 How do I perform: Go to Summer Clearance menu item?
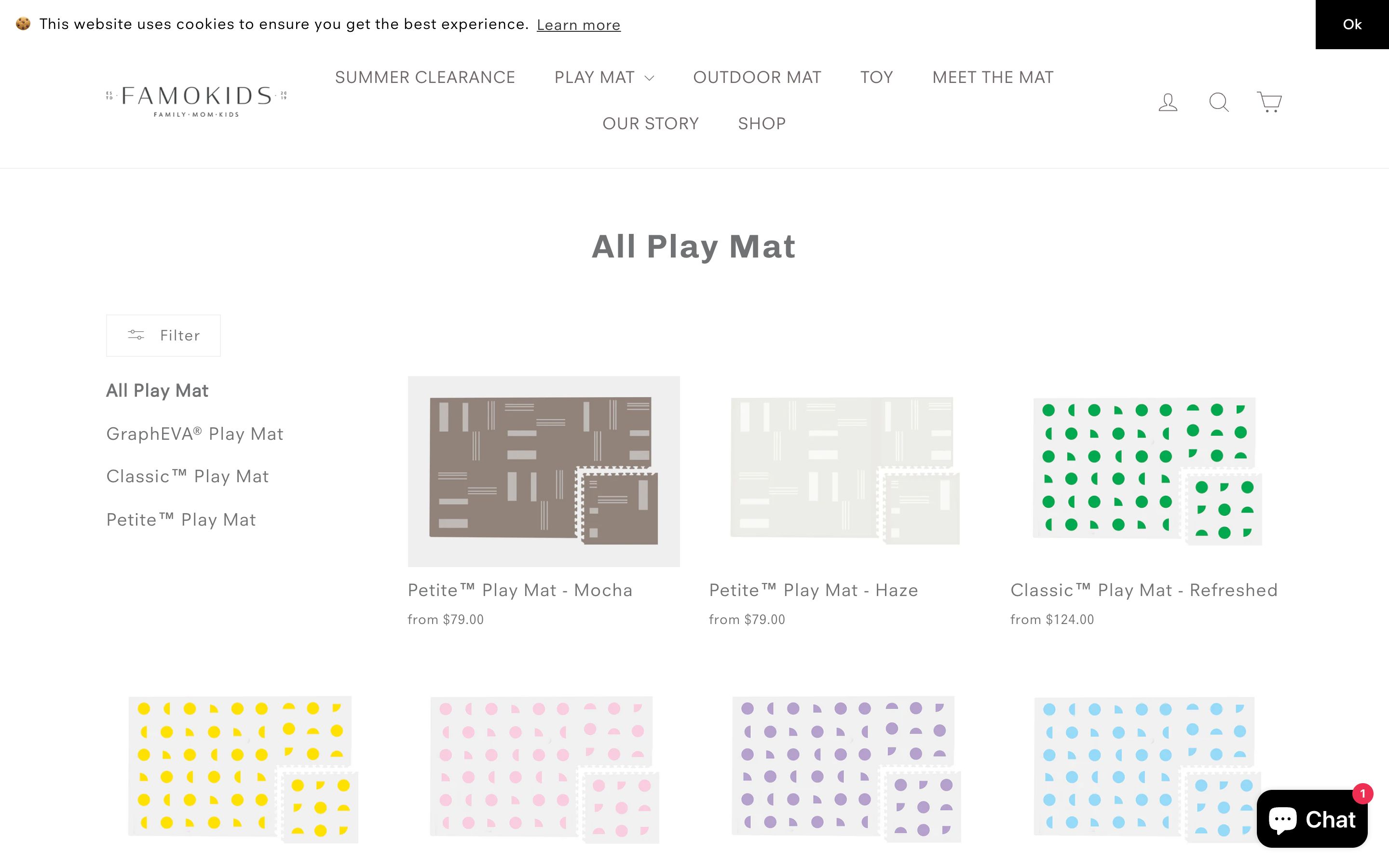click(425, 78)
